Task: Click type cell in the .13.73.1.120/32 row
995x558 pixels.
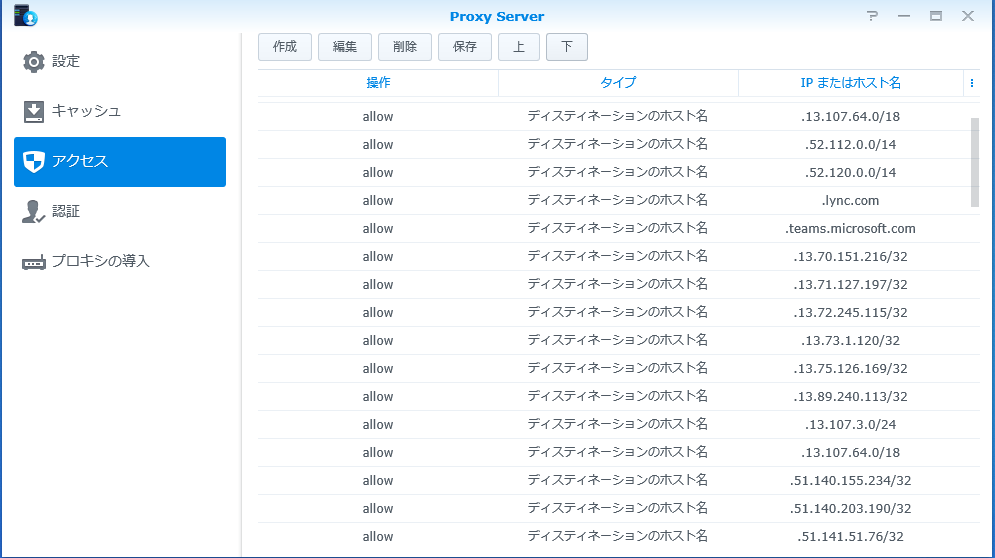Action: coord(617,340)
